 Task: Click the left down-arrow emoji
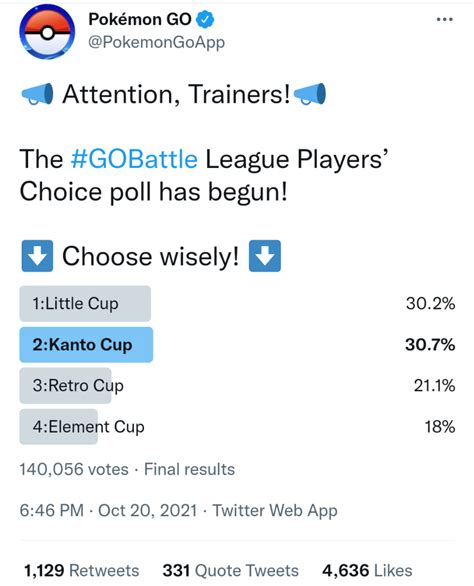point(37,256)
